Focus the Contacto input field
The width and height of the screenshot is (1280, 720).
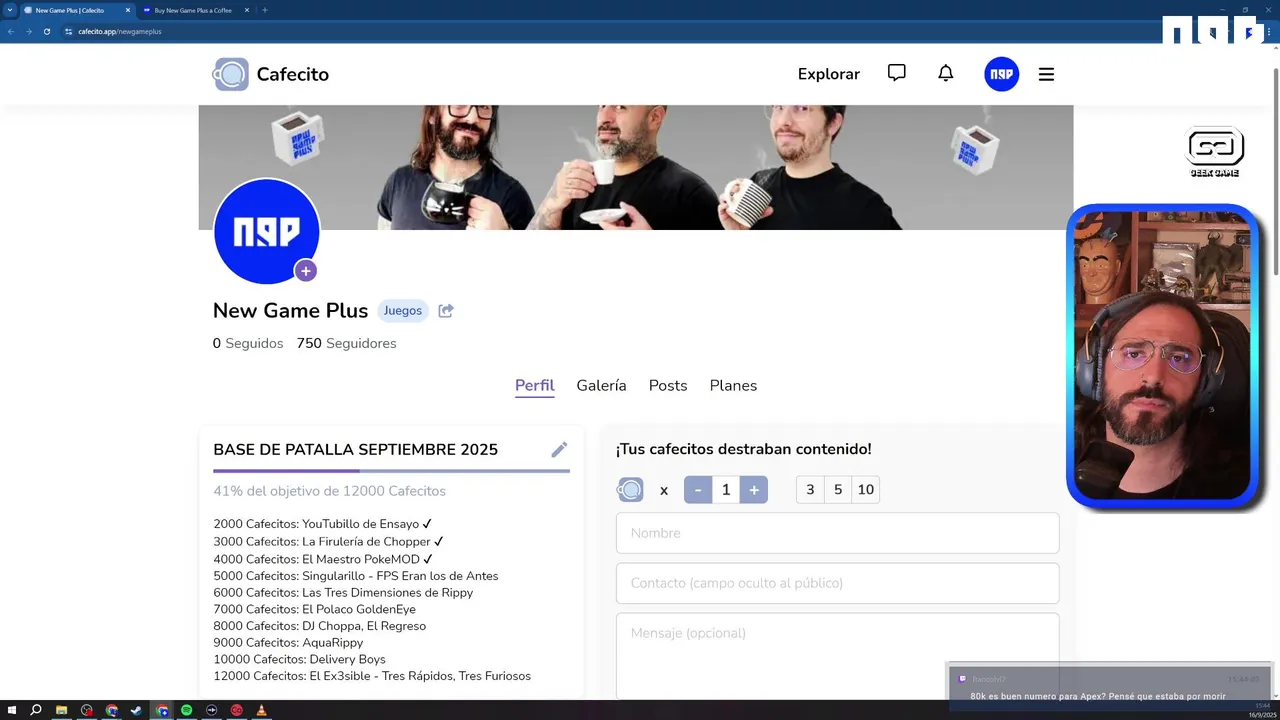coord(837,583)
